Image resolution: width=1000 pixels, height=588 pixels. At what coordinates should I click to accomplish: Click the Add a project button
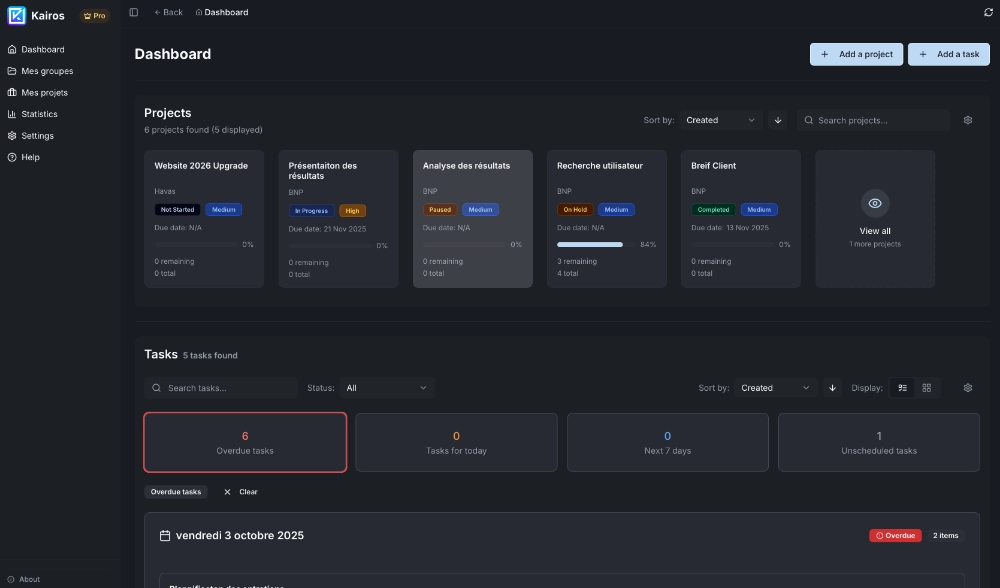(856, 54)
